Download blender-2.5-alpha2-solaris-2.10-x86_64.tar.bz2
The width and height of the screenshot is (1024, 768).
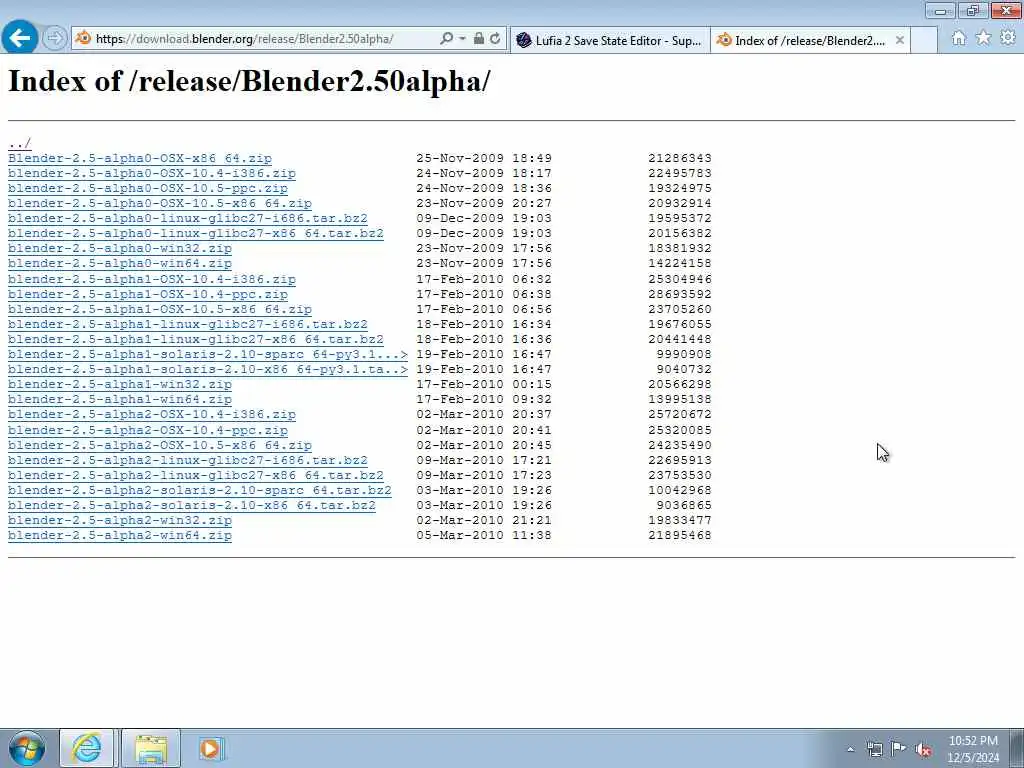click(192, 505)
